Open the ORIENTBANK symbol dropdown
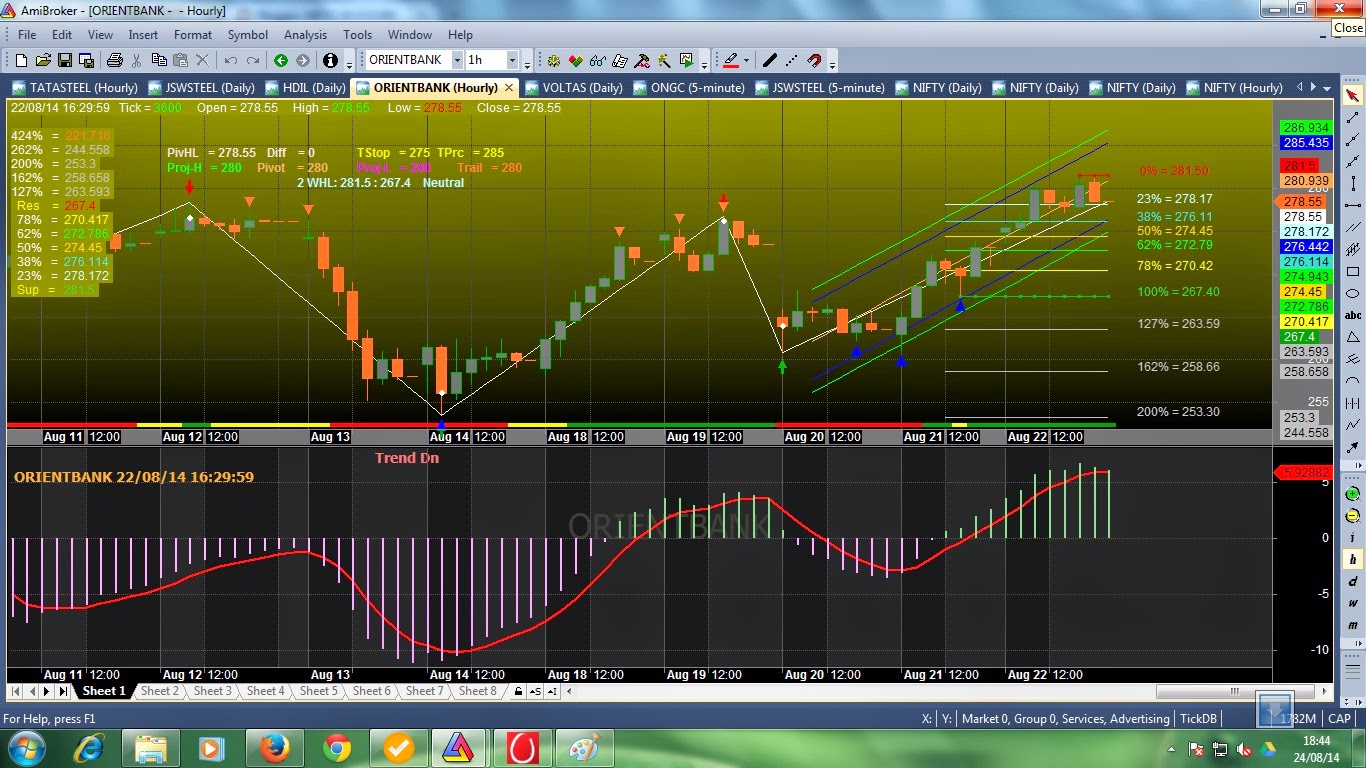This screenshot has height=768, width=1366. click(455, 60)
